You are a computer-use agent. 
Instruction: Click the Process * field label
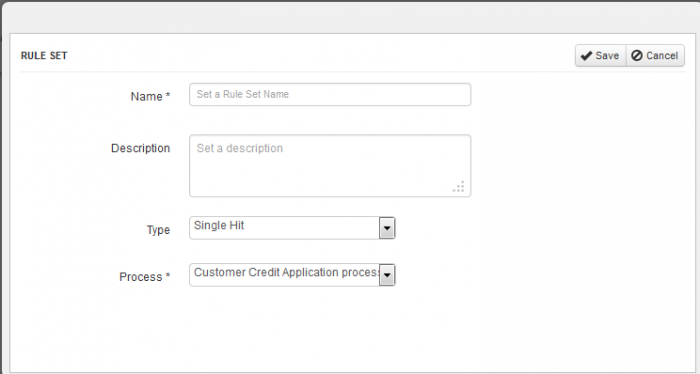point(144,277)
